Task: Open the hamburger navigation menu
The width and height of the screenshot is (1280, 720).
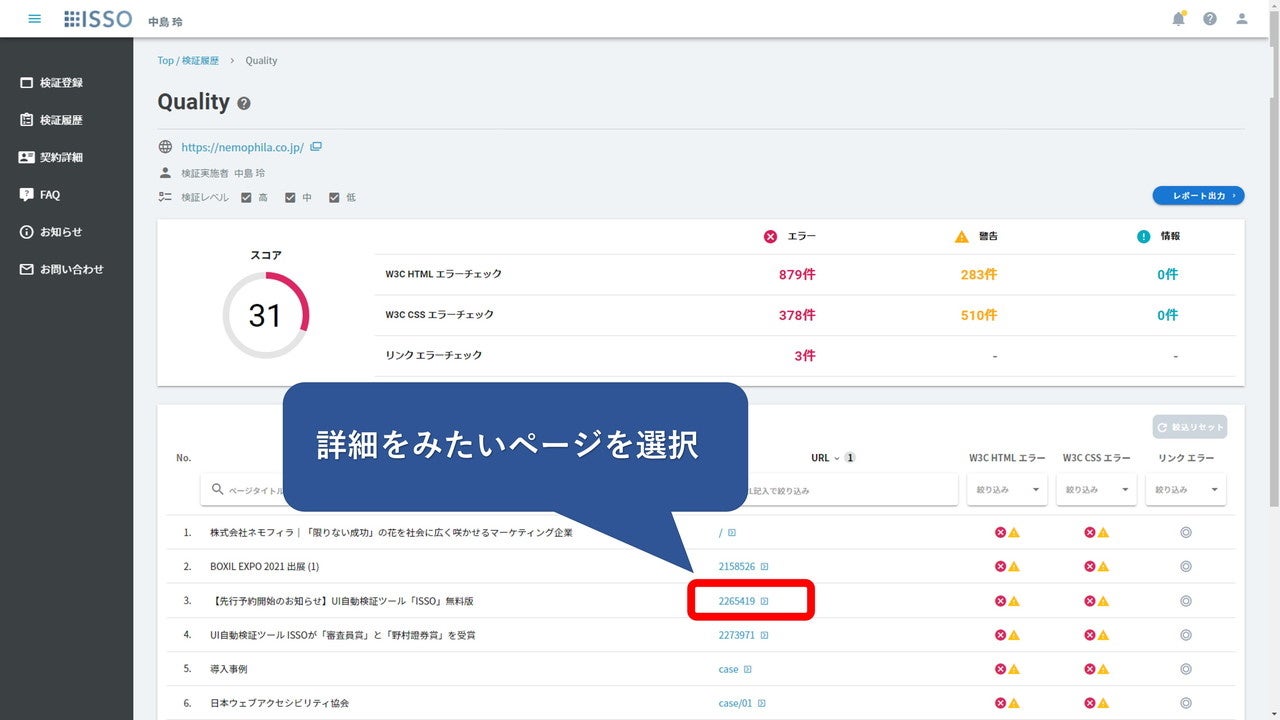Action: coord(35,19)
